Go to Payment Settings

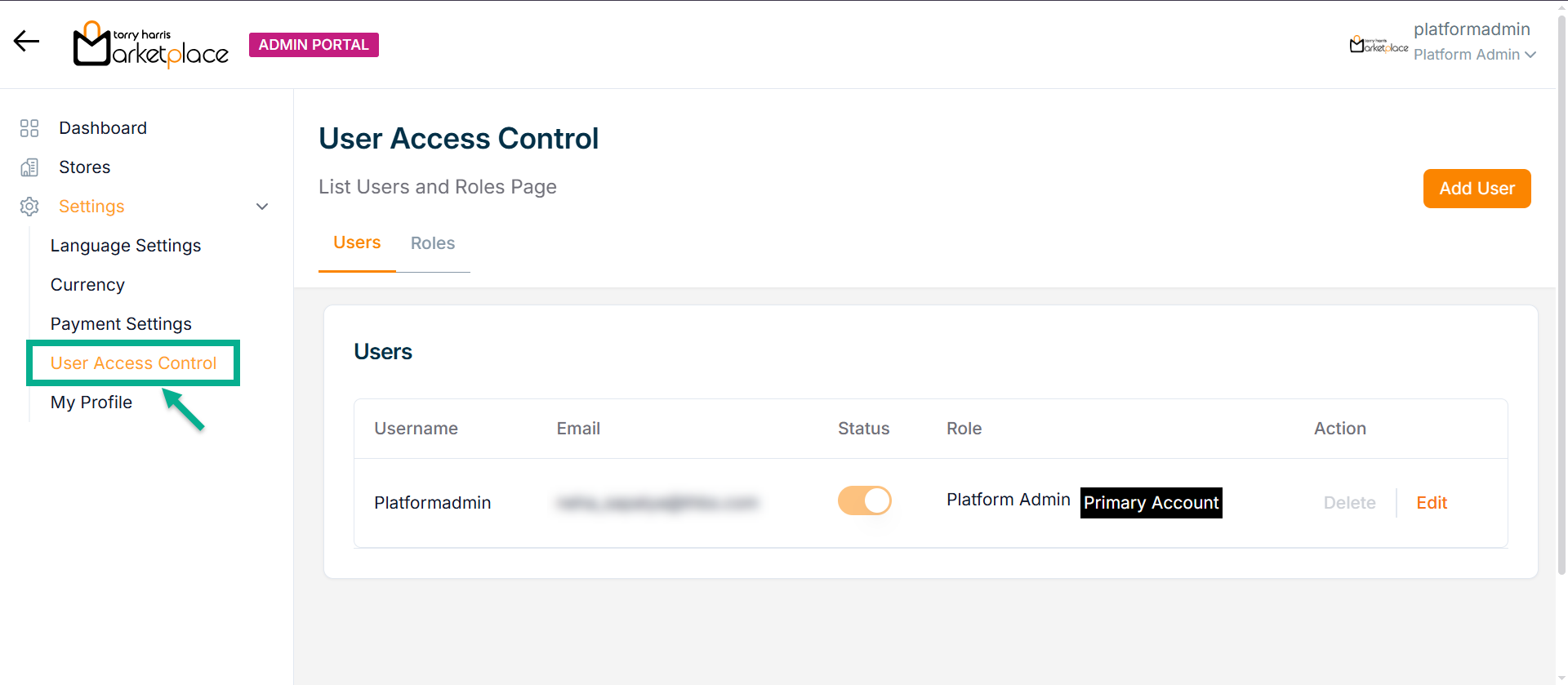[x=121, y=324]
